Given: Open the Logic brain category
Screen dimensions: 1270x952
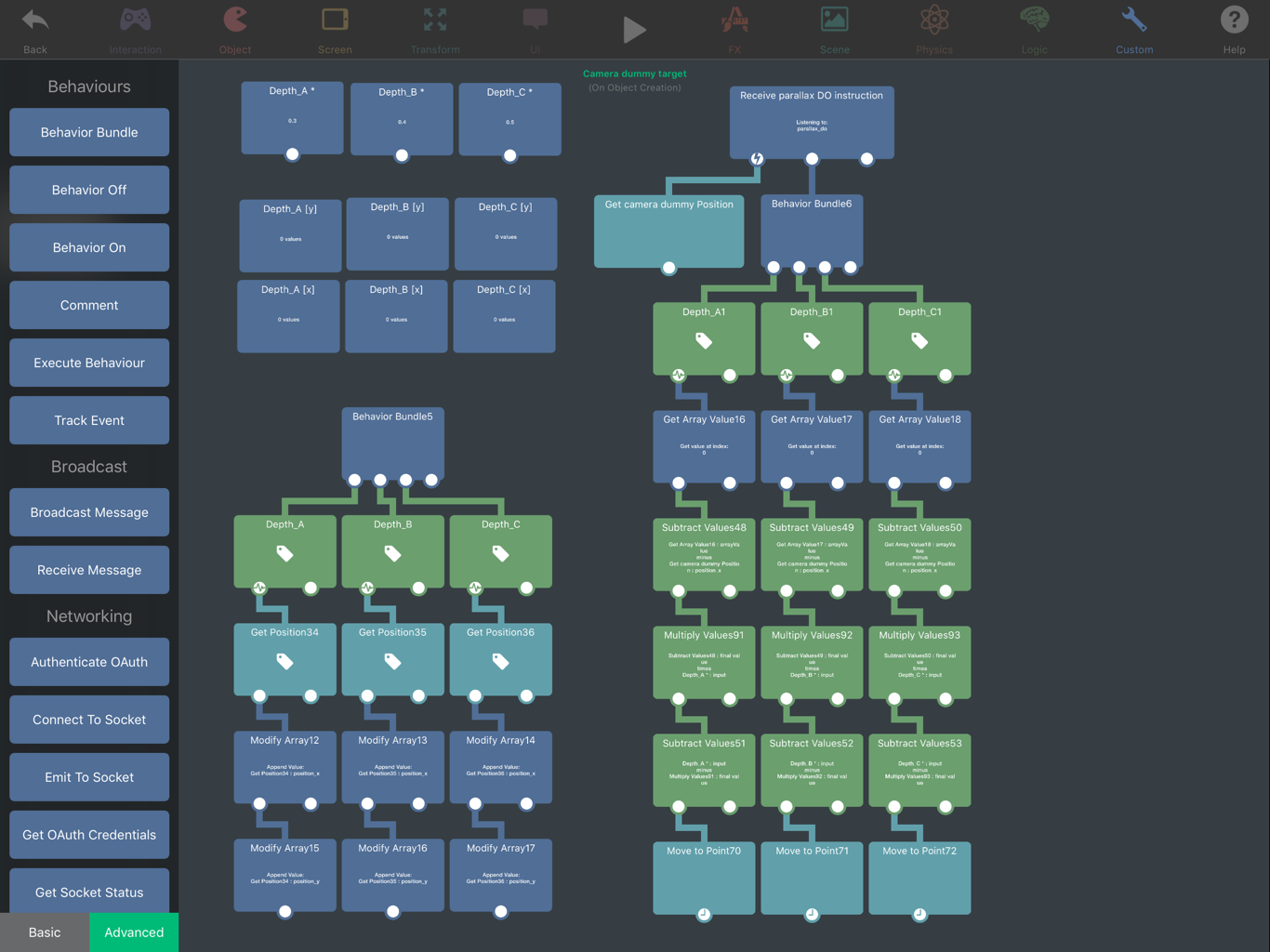Looking at the screenshot, I should [1034, 20].
